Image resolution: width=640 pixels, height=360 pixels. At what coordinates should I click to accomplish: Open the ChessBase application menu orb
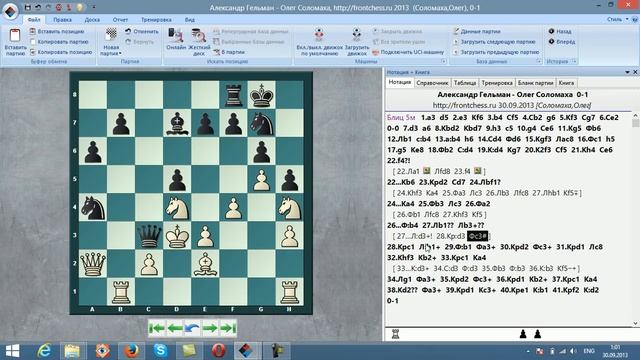pyautogui.click(x=11, y=11)
